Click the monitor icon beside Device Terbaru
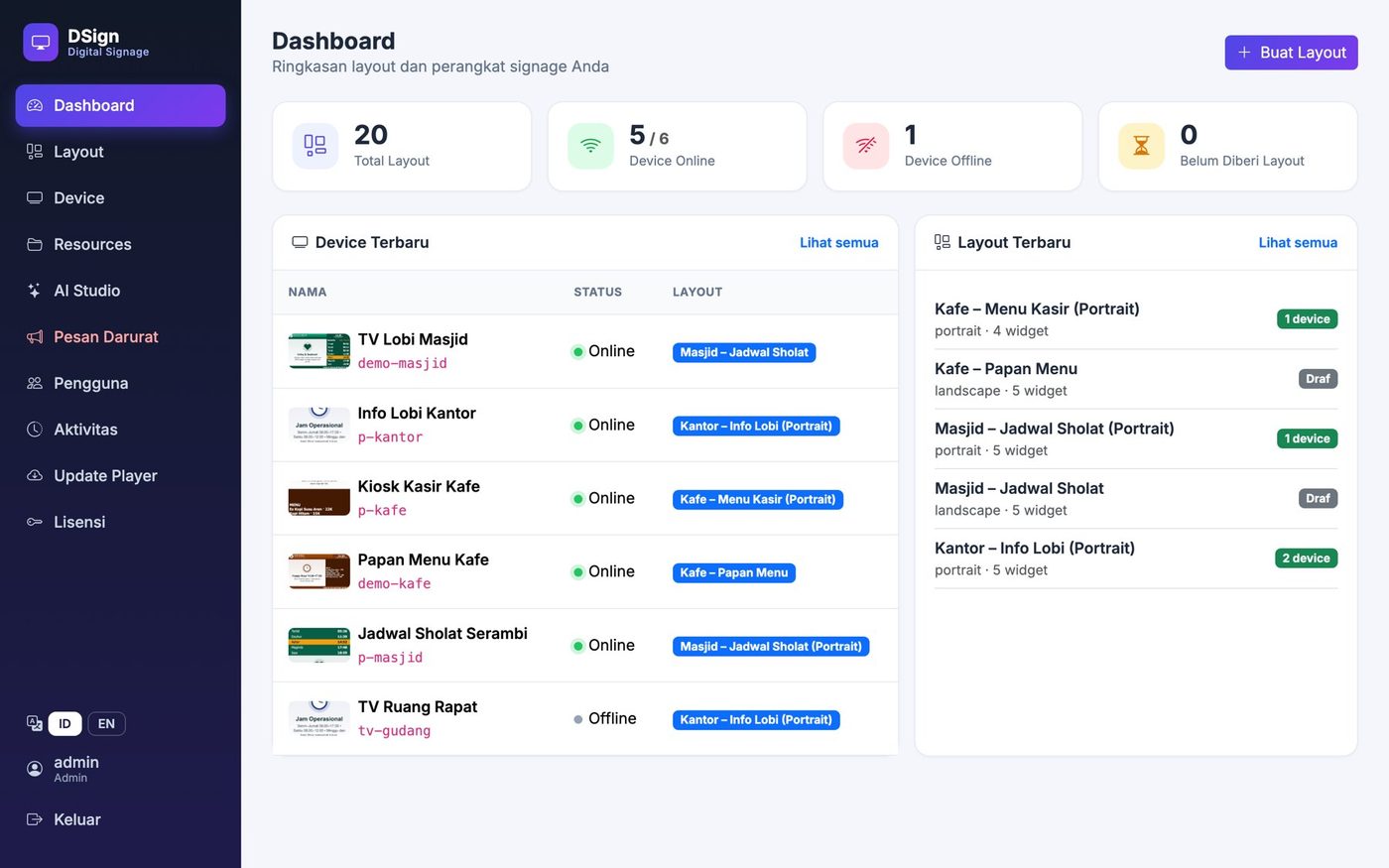Screen dimensions: 1389x868 coord(300,242)
